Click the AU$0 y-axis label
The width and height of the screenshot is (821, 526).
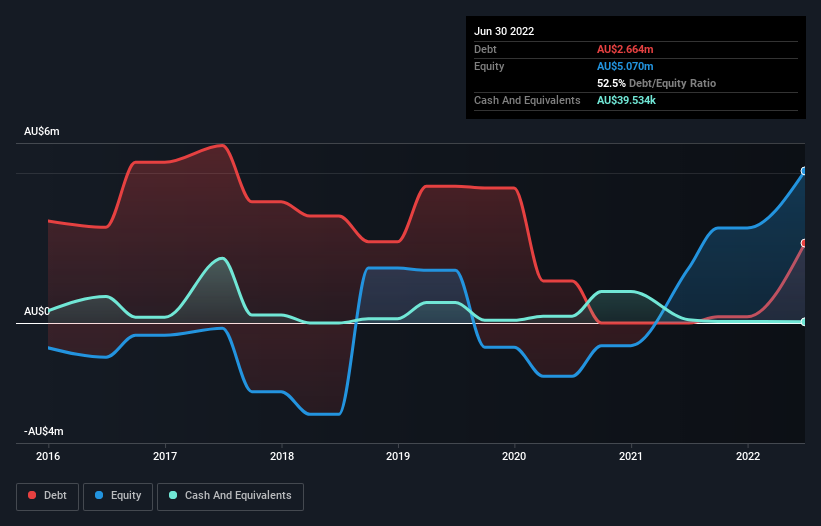37,311
